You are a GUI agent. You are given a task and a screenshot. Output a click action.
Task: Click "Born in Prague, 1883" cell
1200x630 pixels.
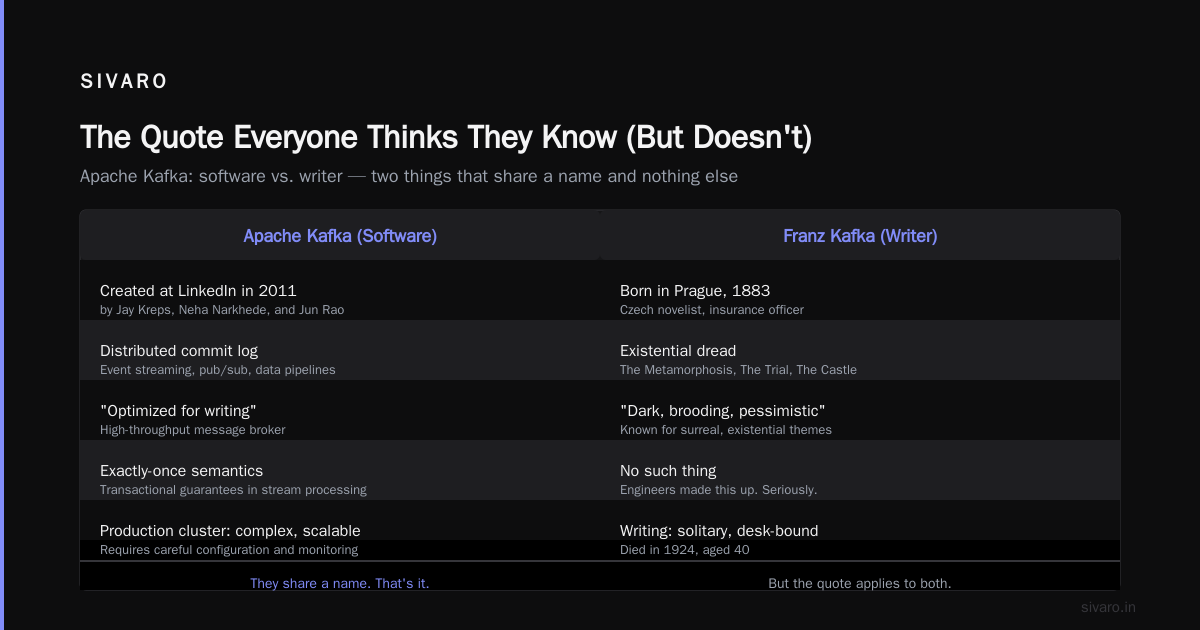point(695,291)
